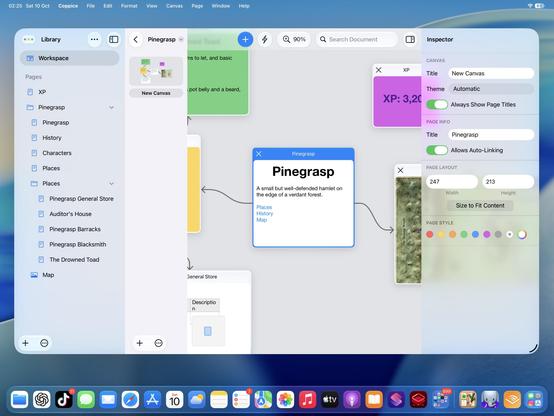554x416 pixels.
Task: Open Photos from the dock
Action: (285, 400)
